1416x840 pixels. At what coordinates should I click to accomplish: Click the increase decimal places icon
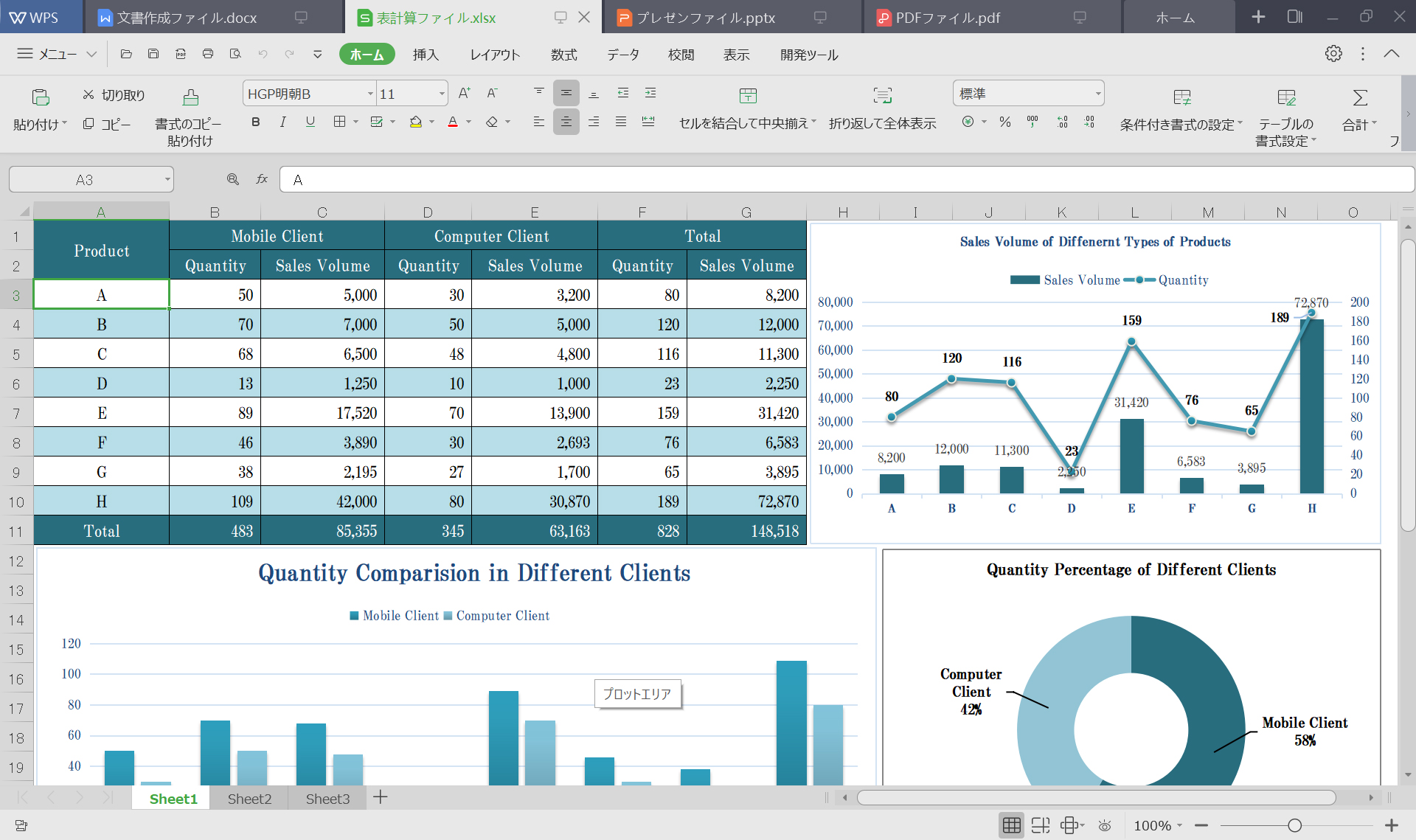click(1062, 122)
